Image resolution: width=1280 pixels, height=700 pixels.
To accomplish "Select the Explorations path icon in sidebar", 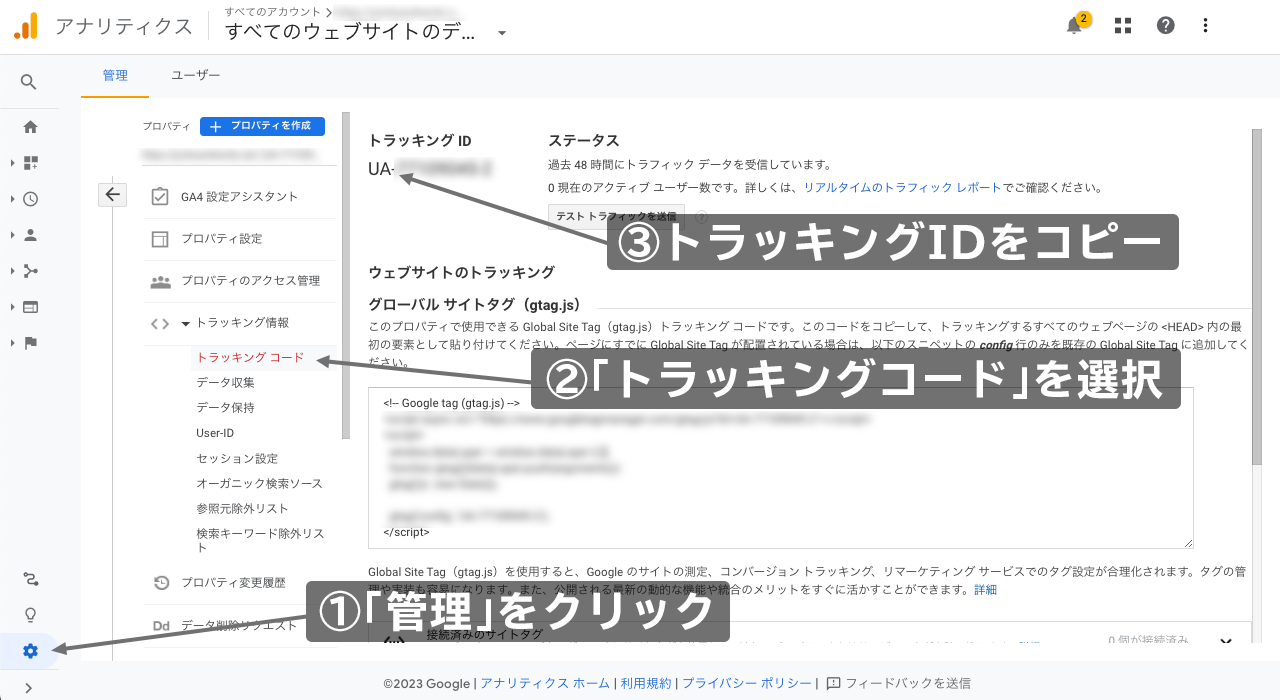I will 29,579.
